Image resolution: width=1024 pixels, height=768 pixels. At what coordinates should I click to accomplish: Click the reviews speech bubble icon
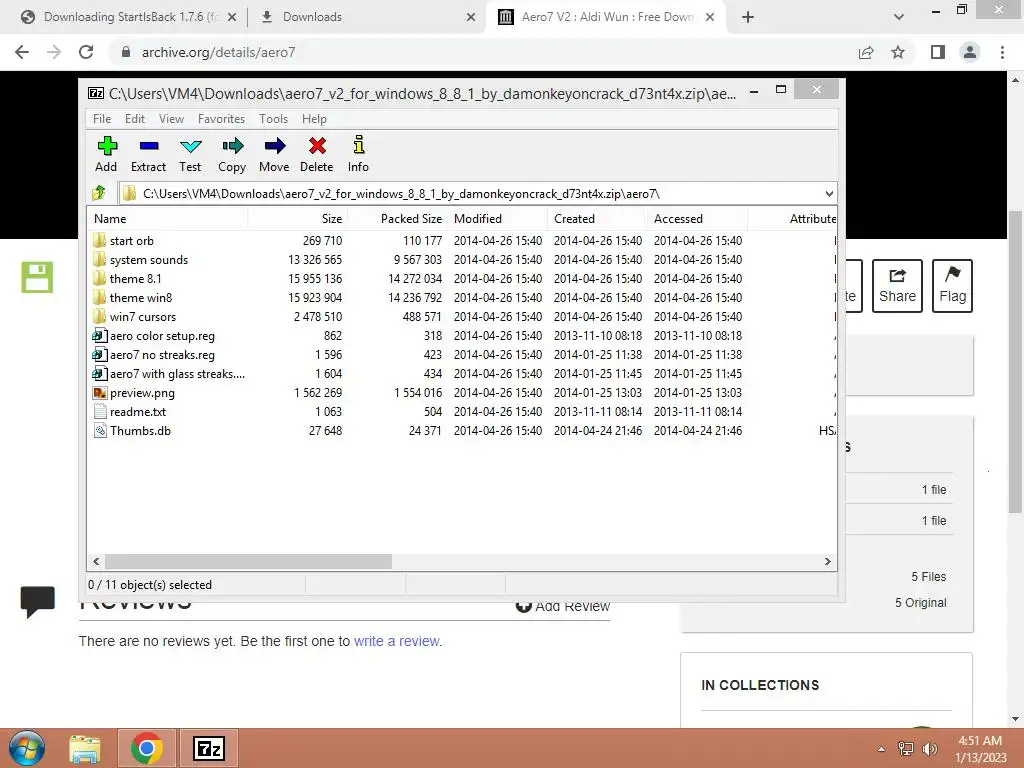37,601
